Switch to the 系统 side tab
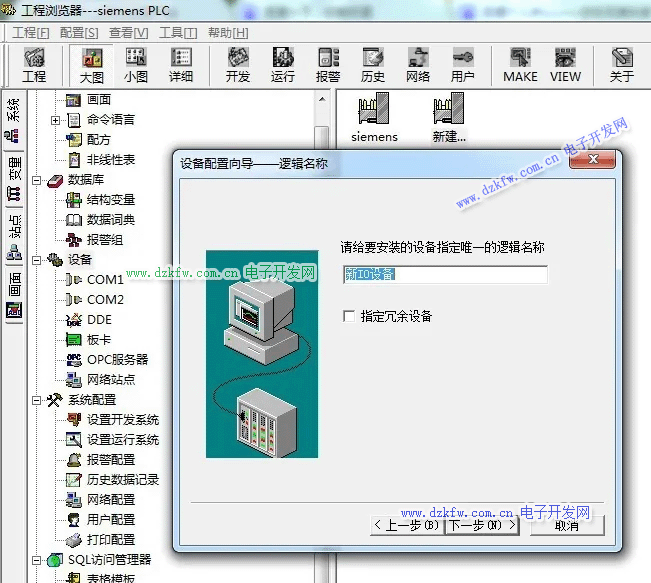This screenshot has height=583, width=651. click(14, 121)
